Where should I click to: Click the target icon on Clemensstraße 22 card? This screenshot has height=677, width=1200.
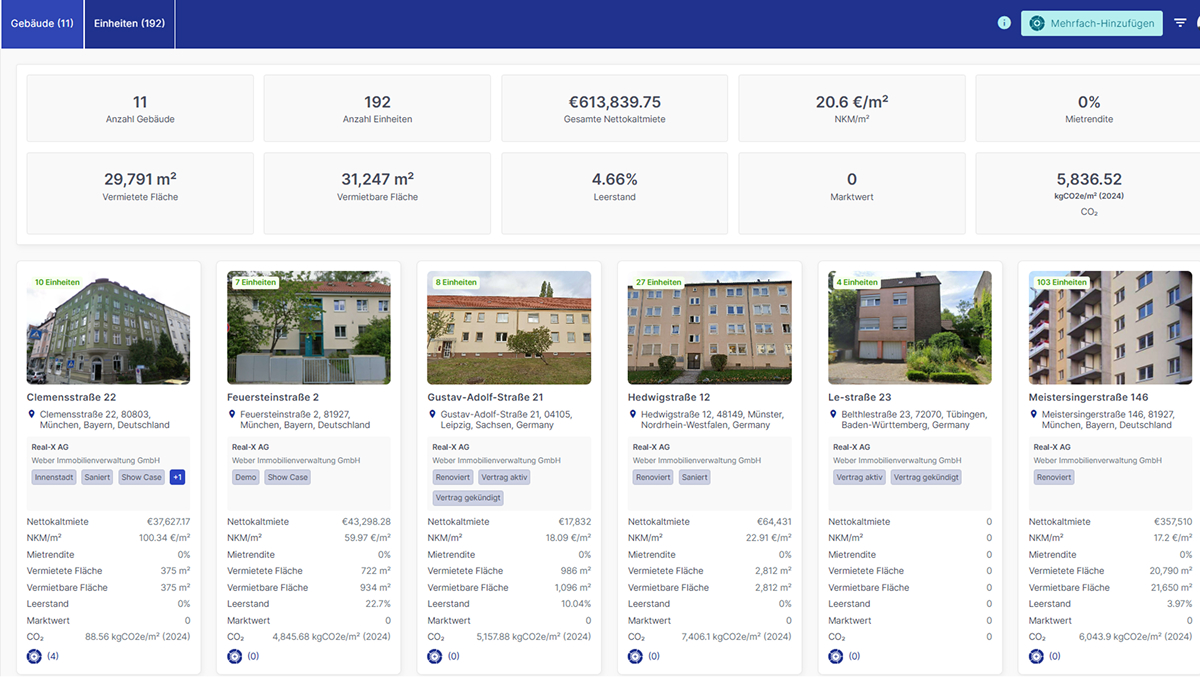tap(35, 656)
